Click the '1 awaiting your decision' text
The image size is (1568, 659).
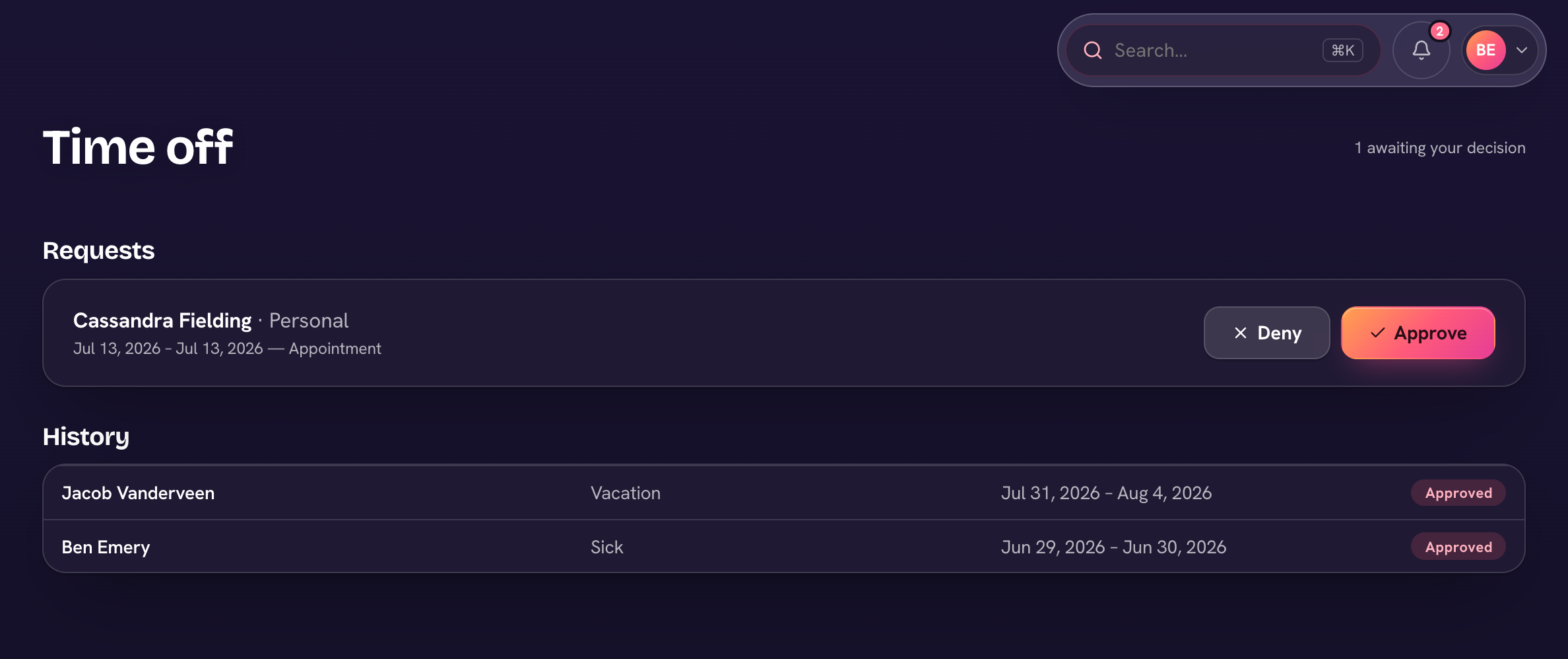(1439, 148)
